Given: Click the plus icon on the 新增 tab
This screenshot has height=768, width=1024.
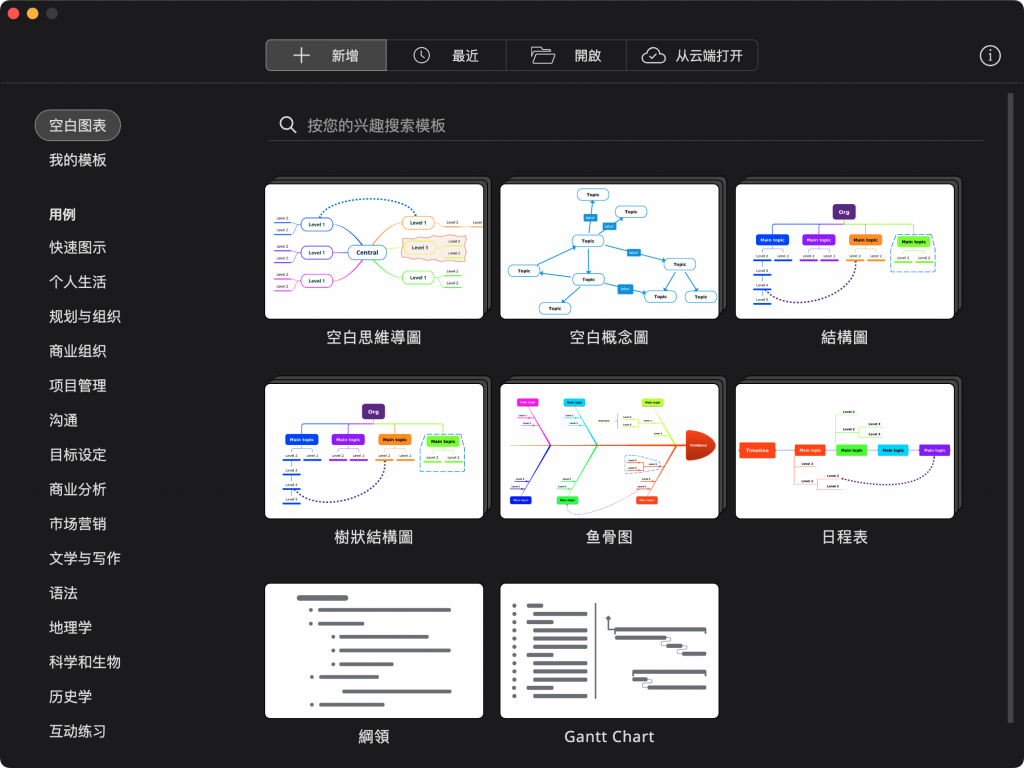Looking at the screenshot, I should 301,55.
